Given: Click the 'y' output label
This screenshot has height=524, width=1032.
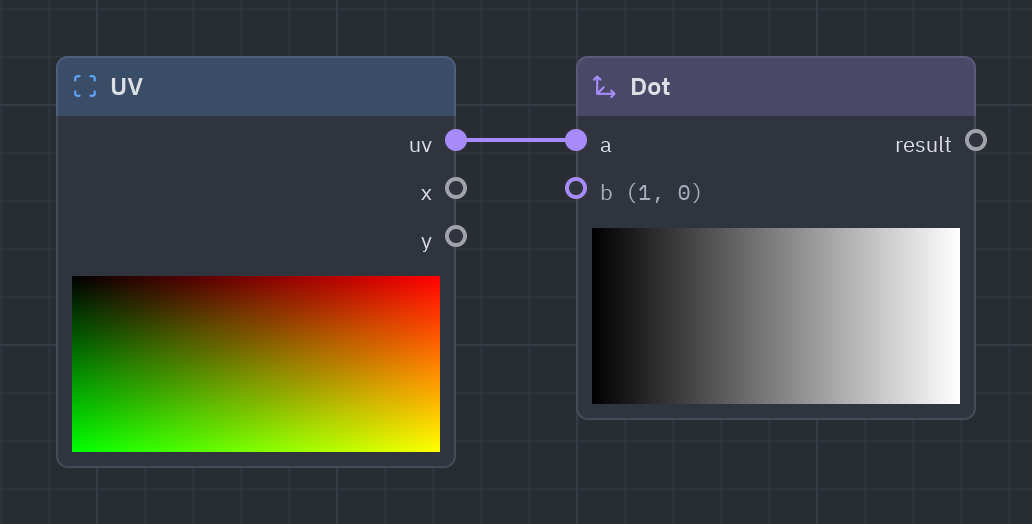Looking at the screenshot, I should coord(426,242).
